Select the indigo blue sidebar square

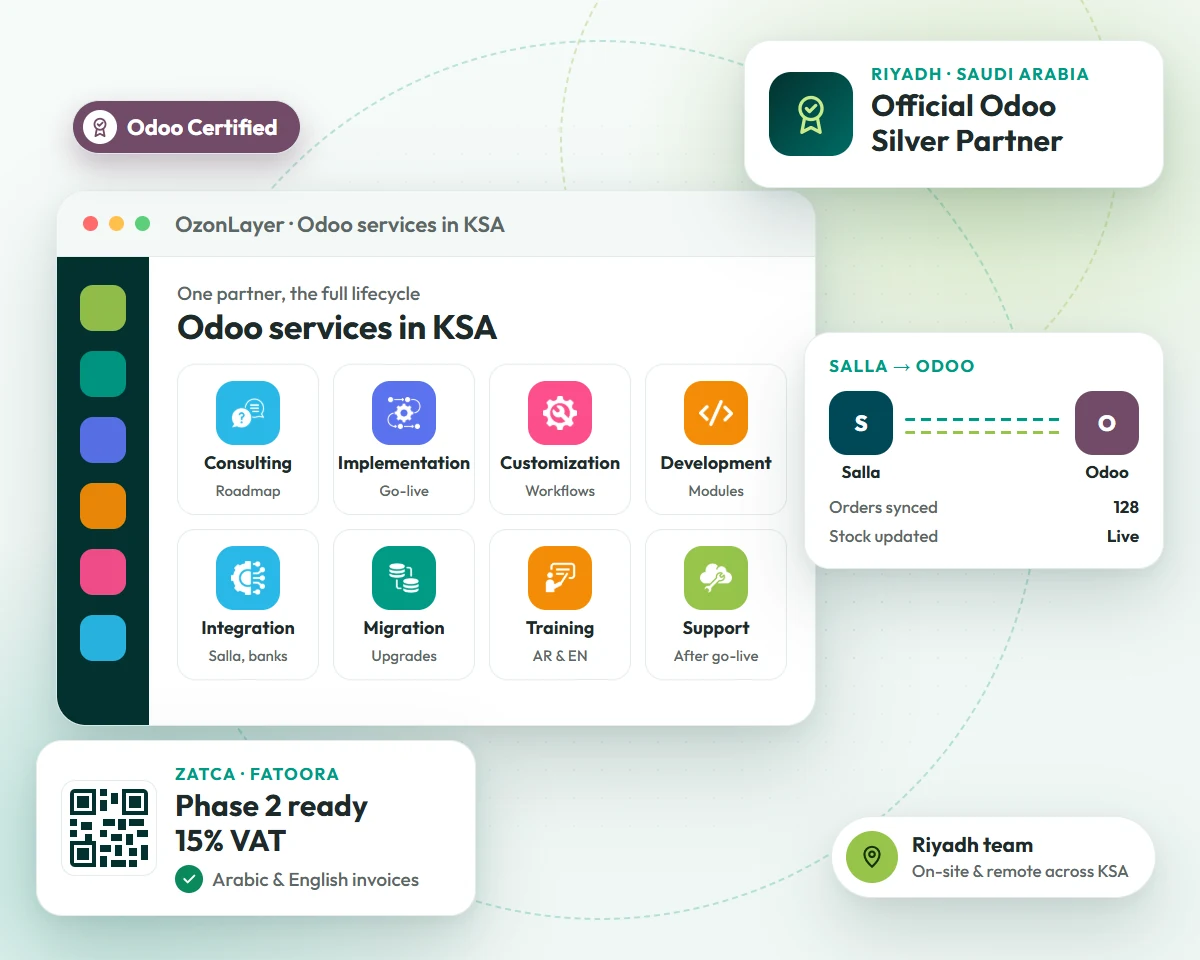(103, 440)
